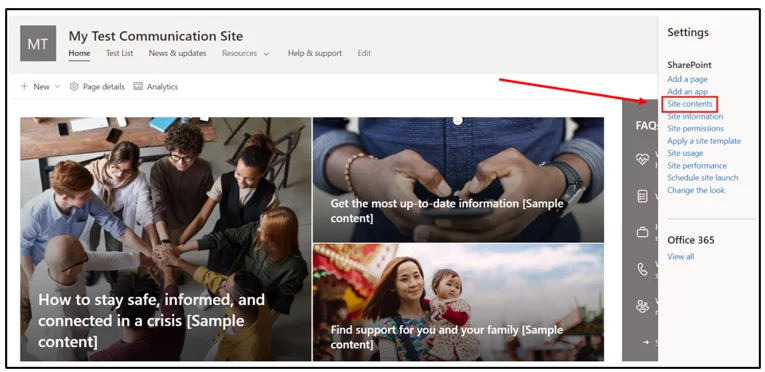Click the plus icon beside New

coord(24,86)
